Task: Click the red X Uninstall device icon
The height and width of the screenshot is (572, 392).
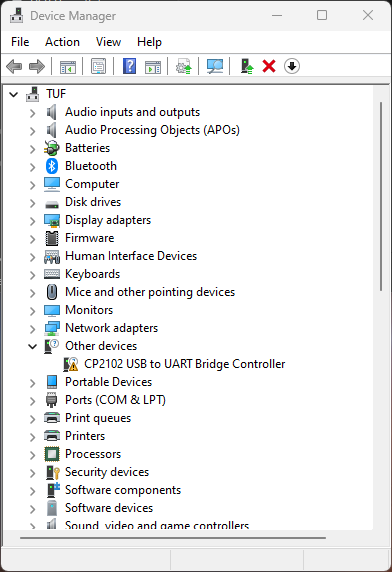Action: point(269,67)
